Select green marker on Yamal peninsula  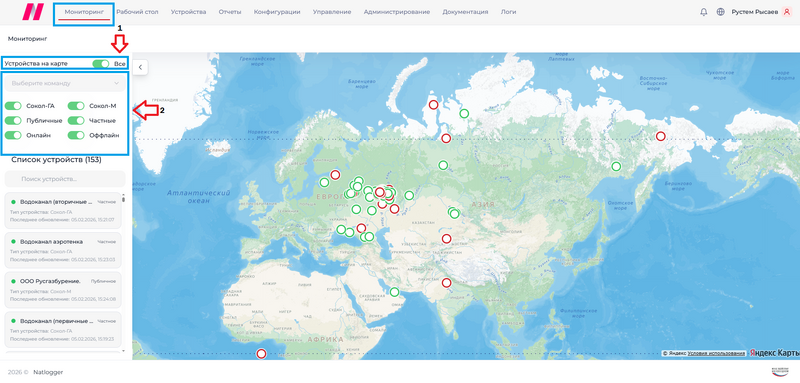pos(464,113)
